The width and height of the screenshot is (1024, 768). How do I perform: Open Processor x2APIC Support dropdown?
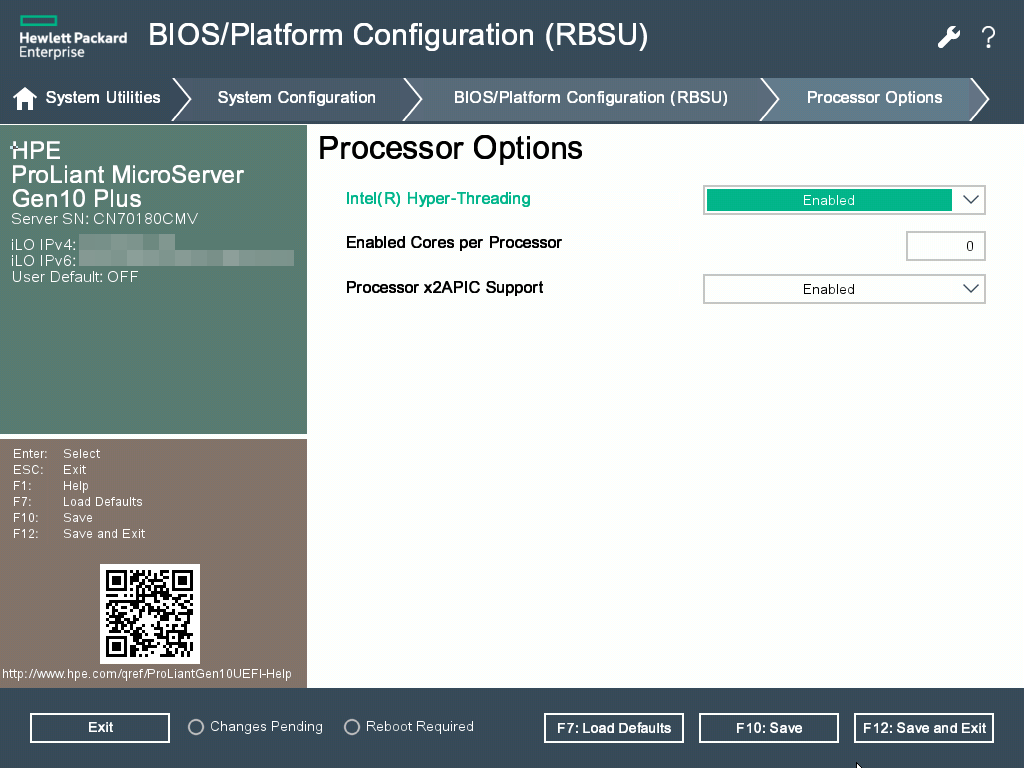844,289
